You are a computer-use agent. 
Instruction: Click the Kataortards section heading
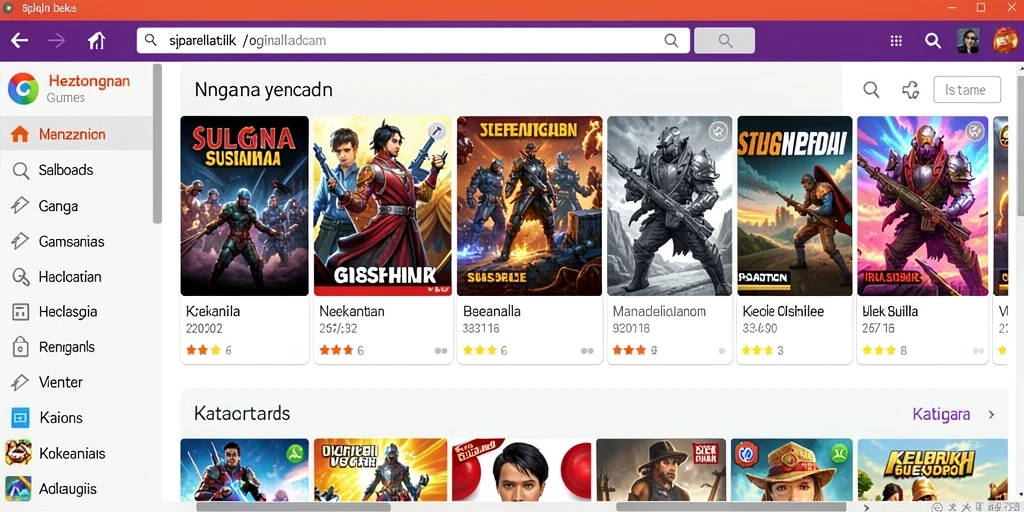tap(242, 413)
